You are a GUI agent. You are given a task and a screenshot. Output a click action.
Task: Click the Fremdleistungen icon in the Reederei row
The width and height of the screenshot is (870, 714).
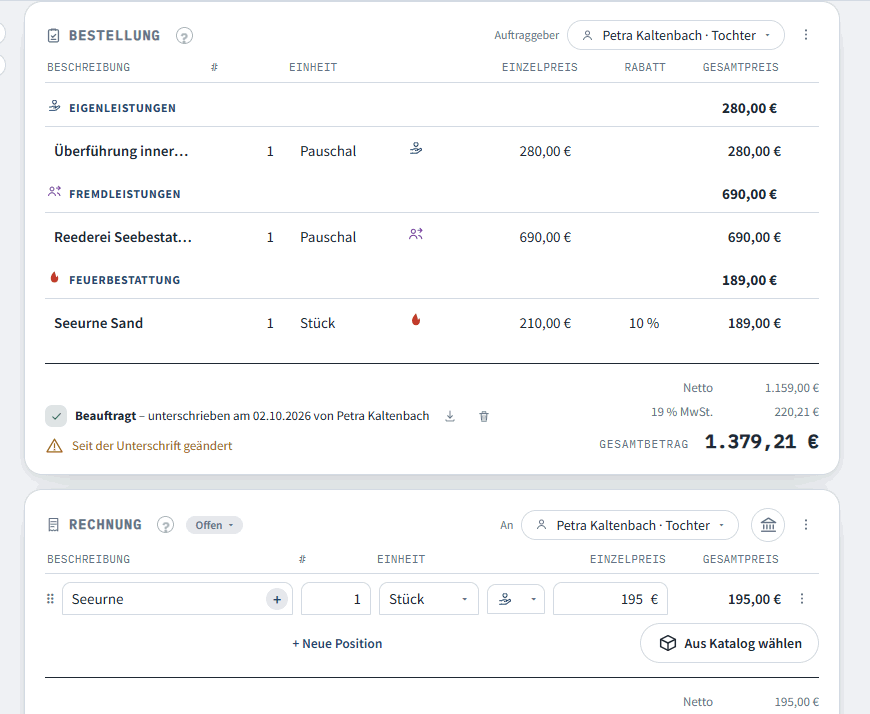[416, 234]
